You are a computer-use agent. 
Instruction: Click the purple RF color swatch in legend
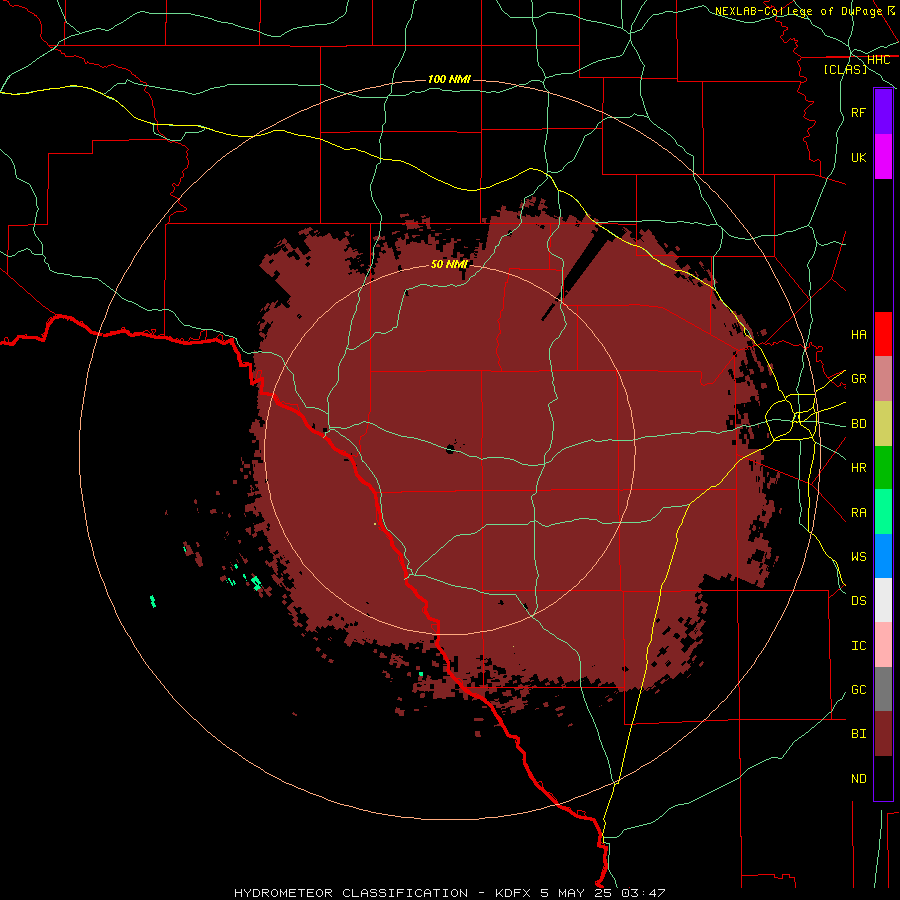click(883, 112)
